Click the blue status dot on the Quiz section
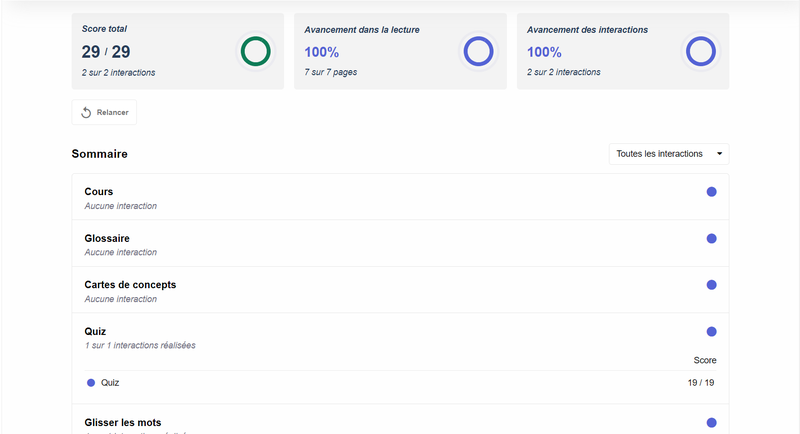800x434 pixels. 712,332
